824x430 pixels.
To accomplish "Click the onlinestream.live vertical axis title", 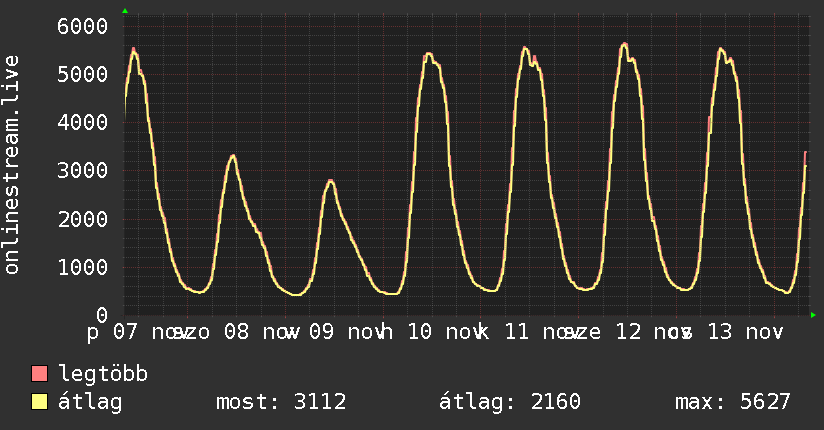I will coord(12,178).
